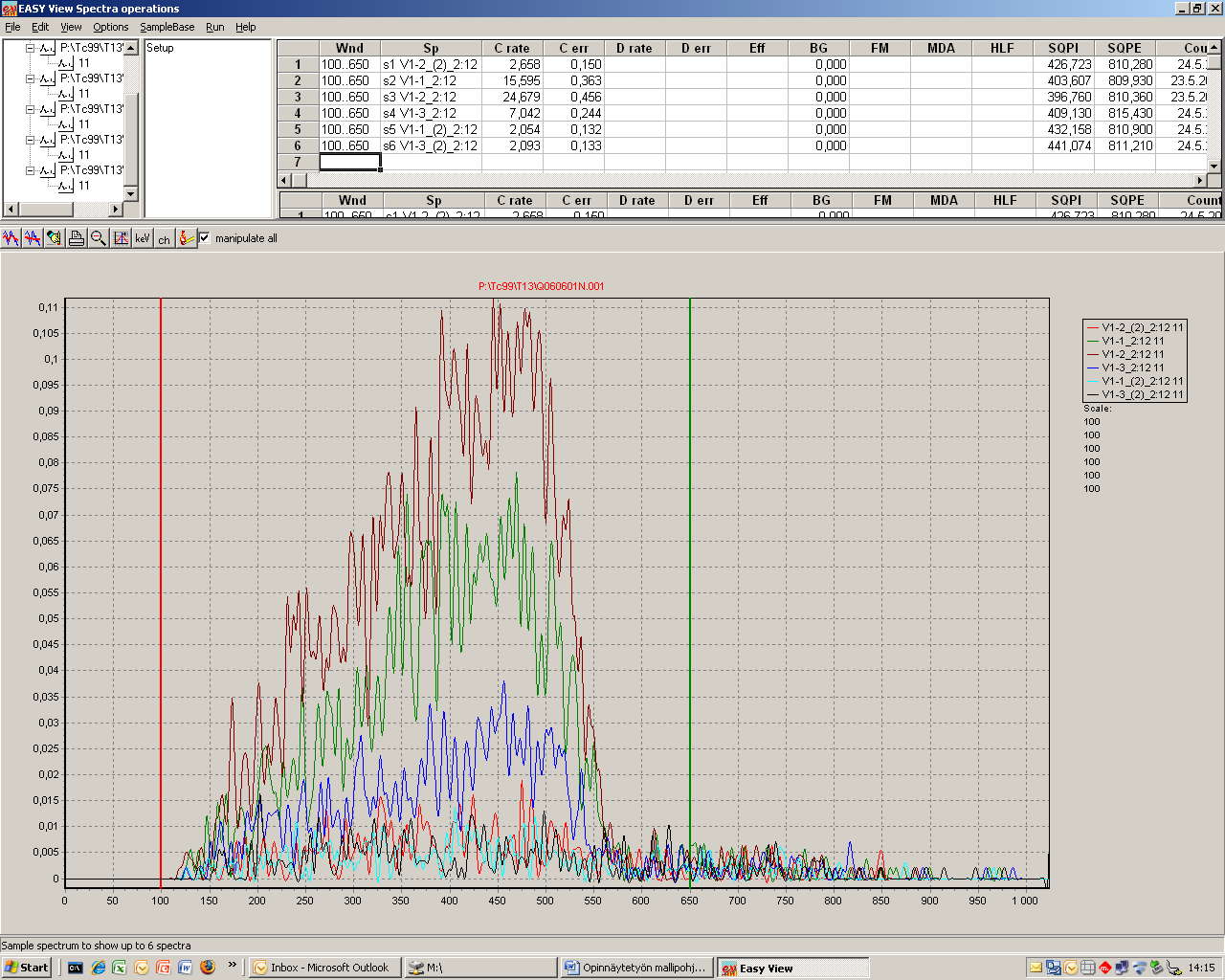
Task: Select the C err value 0,363
Action: [x=573, y=80]
